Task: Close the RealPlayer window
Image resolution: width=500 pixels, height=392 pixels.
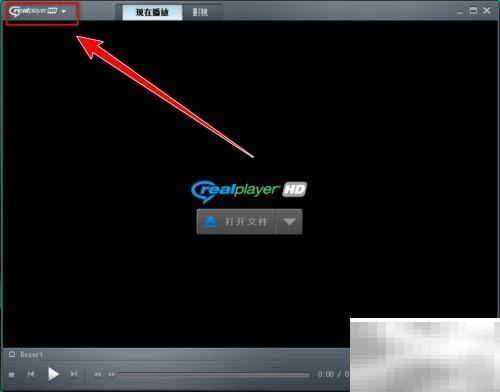Action: tap(487, 10)
